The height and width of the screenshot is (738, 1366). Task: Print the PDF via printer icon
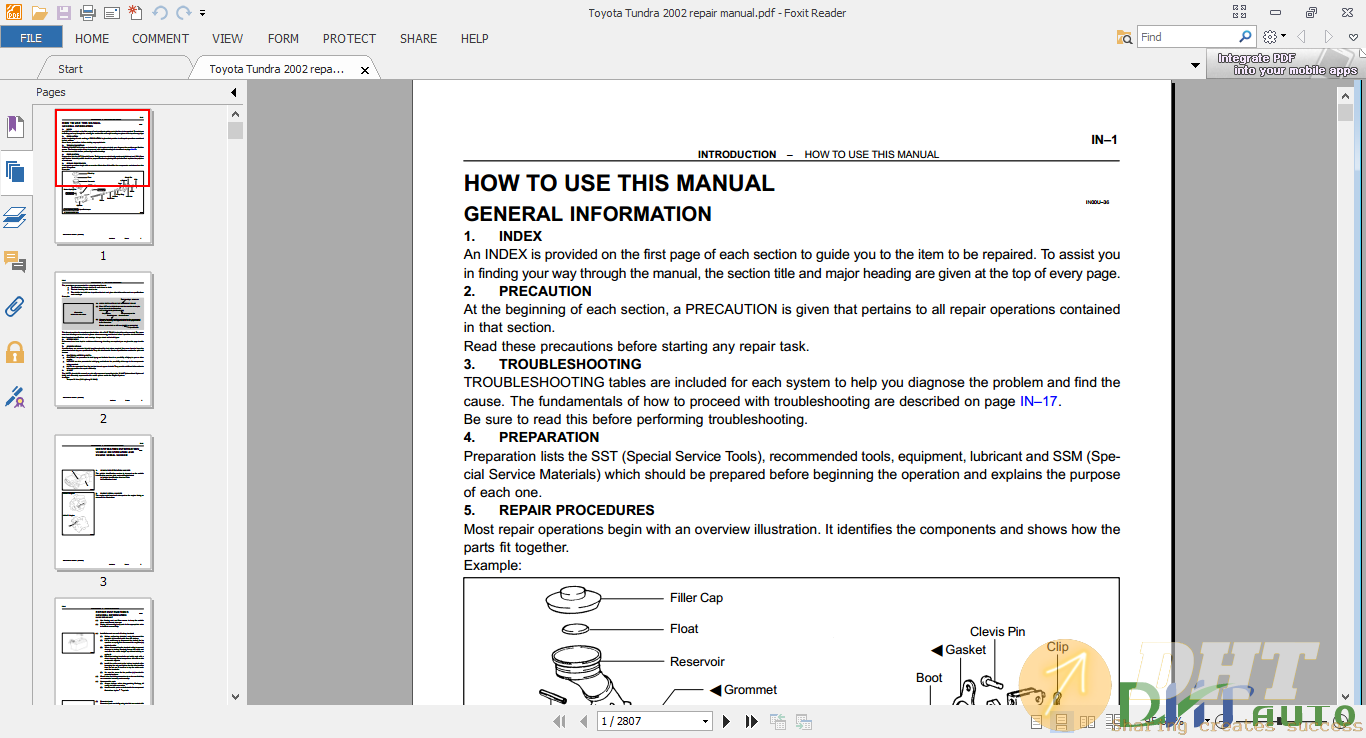coord(88,13)
